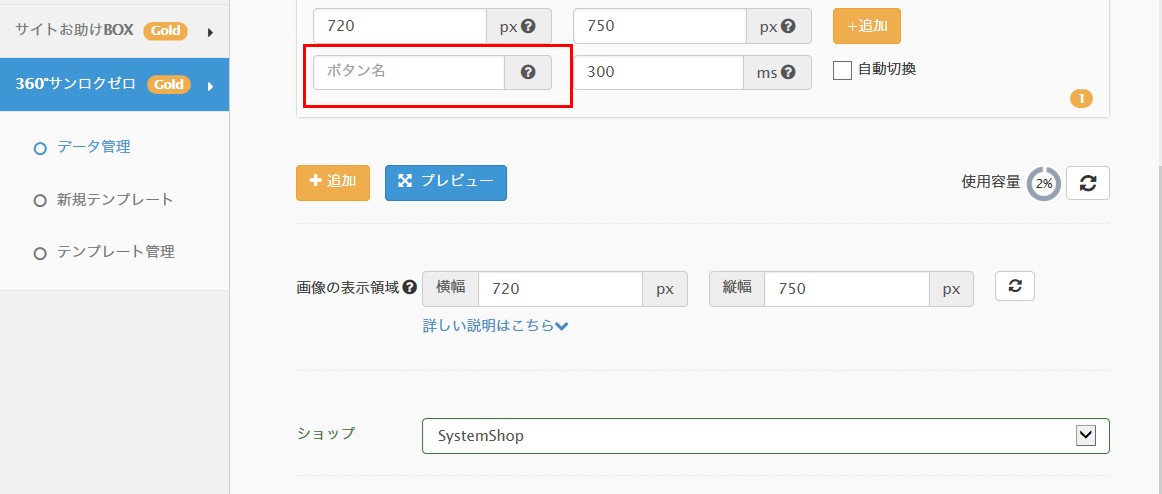Click refresh icon next to 縦幅 field
Screen dimensions: 1162x494
click(1015, 287)
